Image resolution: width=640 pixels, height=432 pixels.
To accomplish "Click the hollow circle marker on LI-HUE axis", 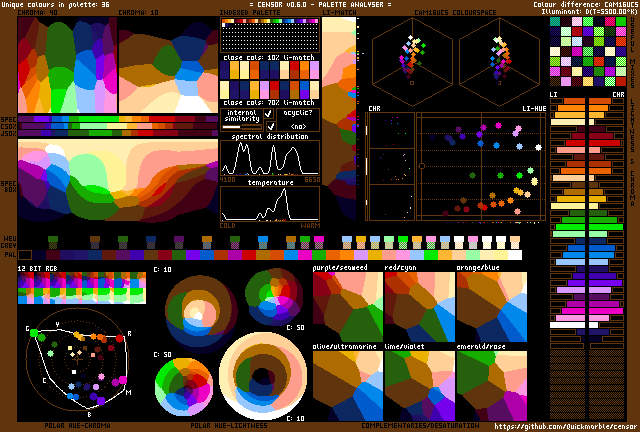I will point(422,166).
